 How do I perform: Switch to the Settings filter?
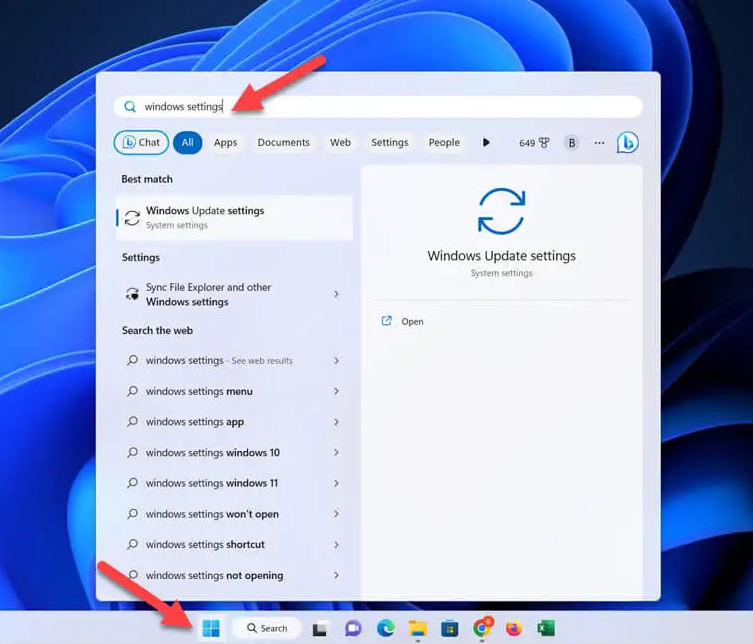click(389, 143)
